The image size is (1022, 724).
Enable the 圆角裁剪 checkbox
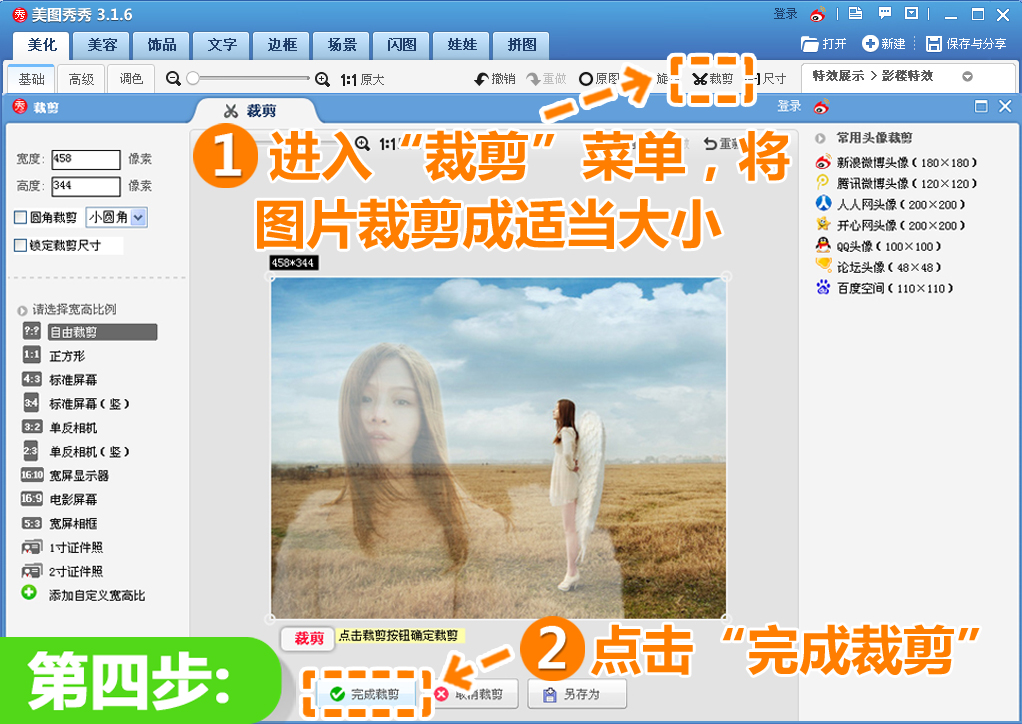coord(20,217)
